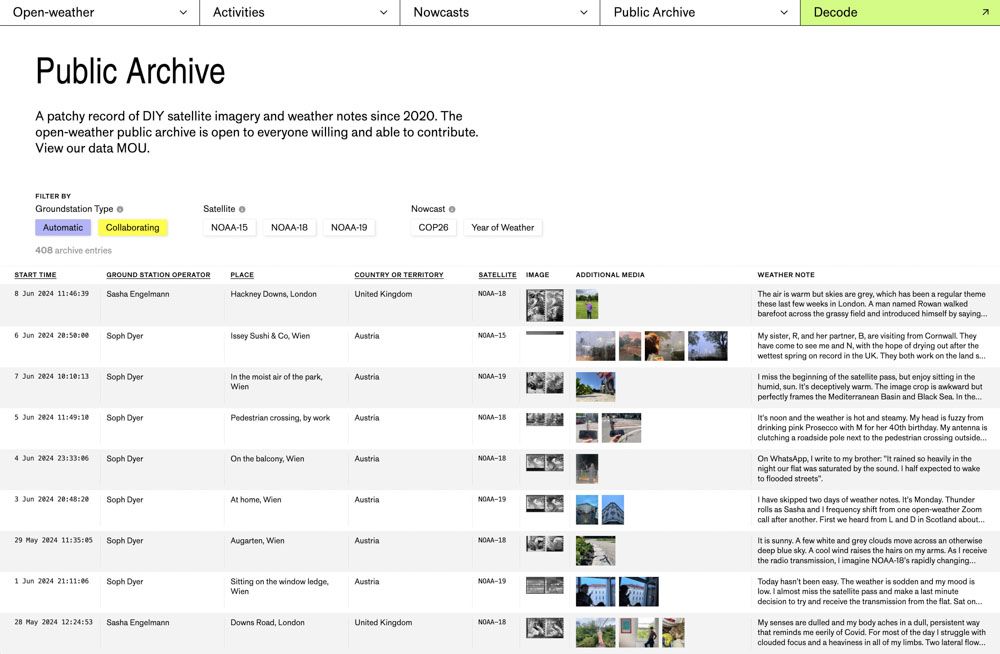This screenshot has width=1000, height=654.
Task: Open satellite image for Downs Road, London entry
Action: click(x=544, y=628)
